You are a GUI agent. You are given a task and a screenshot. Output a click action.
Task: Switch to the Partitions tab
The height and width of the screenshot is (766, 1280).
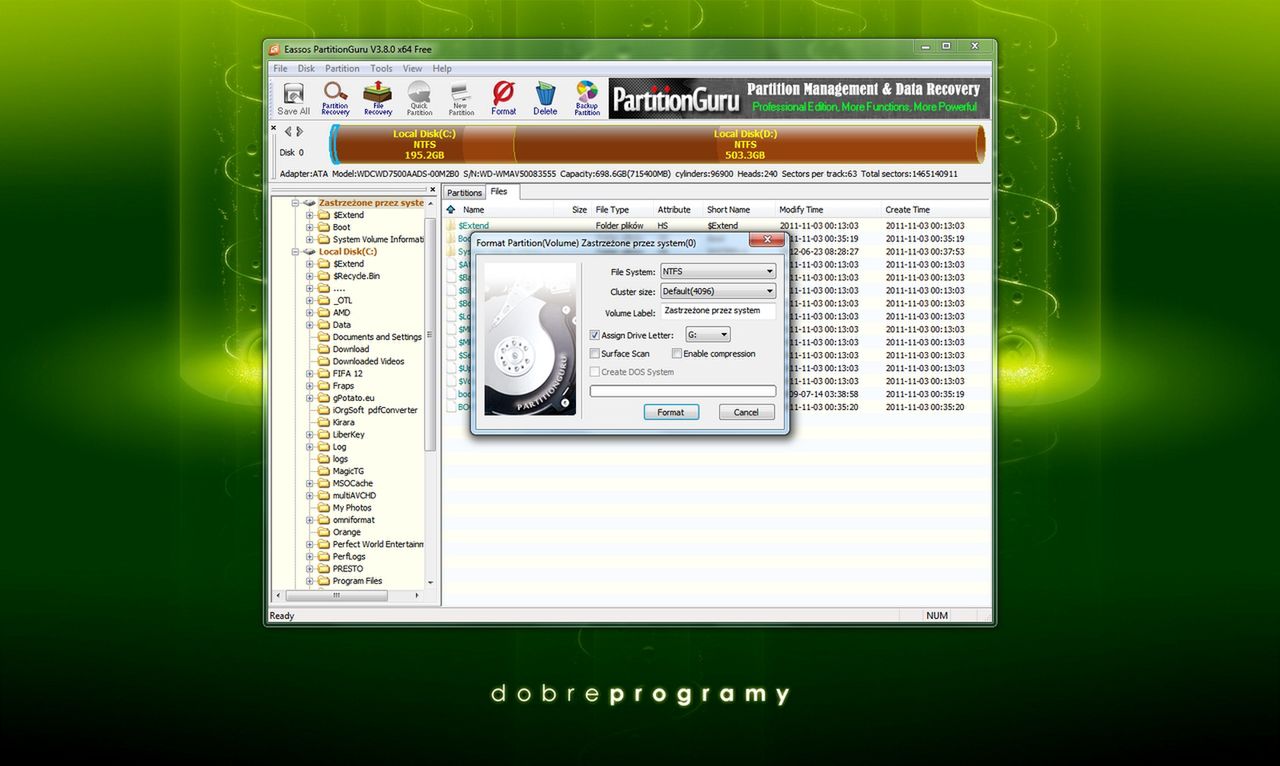tap(464, 192)
